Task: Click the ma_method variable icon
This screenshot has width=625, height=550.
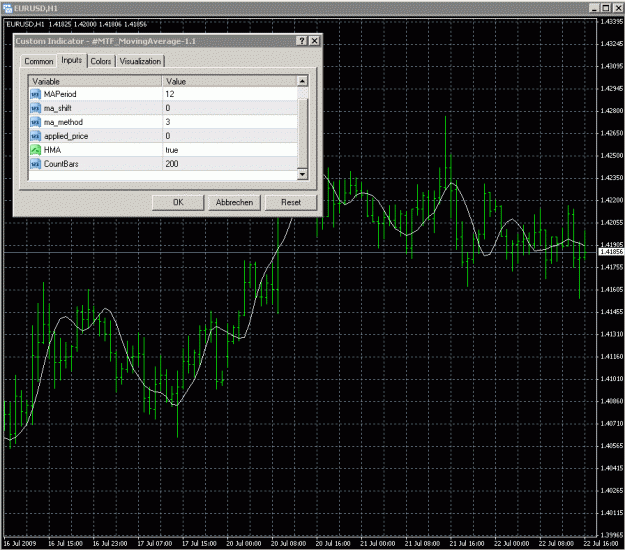Action: [x=35, y=122]
